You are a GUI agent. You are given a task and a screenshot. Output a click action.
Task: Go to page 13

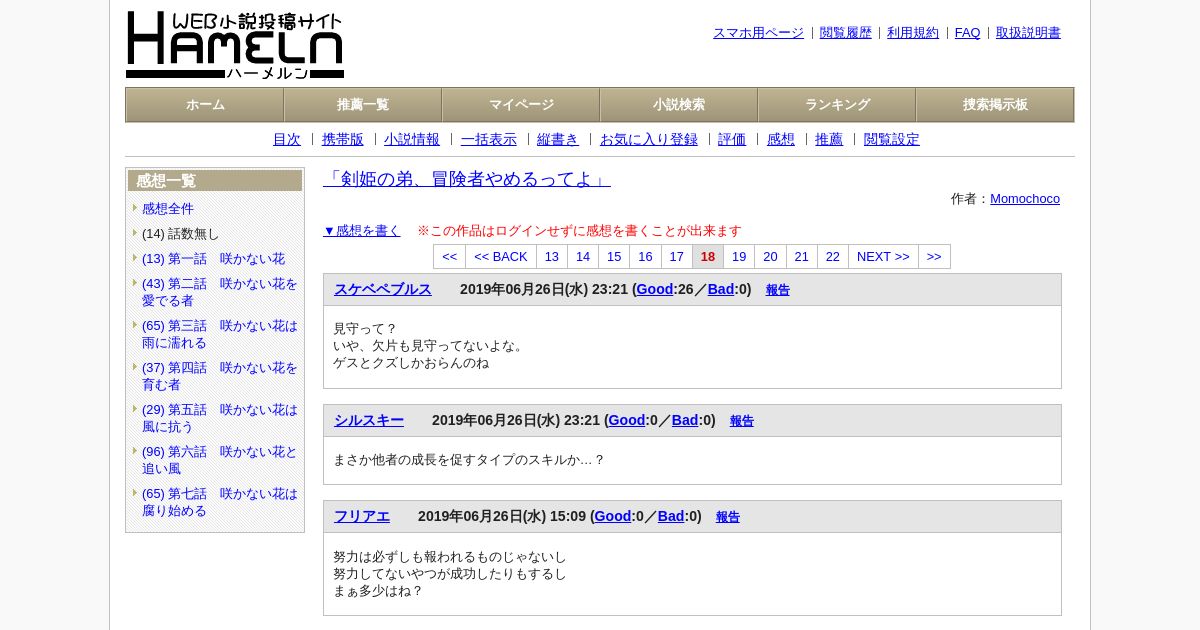(552, 256)
